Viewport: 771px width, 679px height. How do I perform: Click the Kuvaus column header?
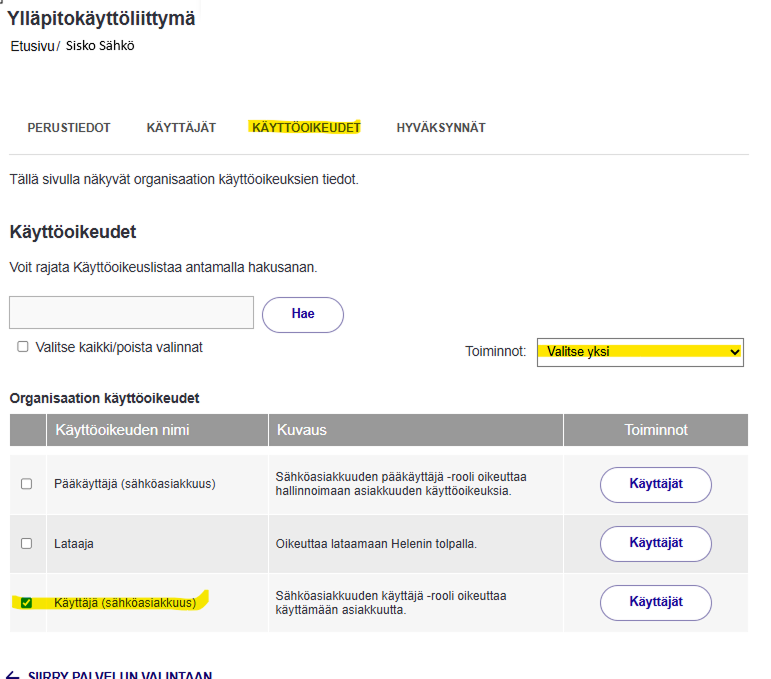point(302,430)
